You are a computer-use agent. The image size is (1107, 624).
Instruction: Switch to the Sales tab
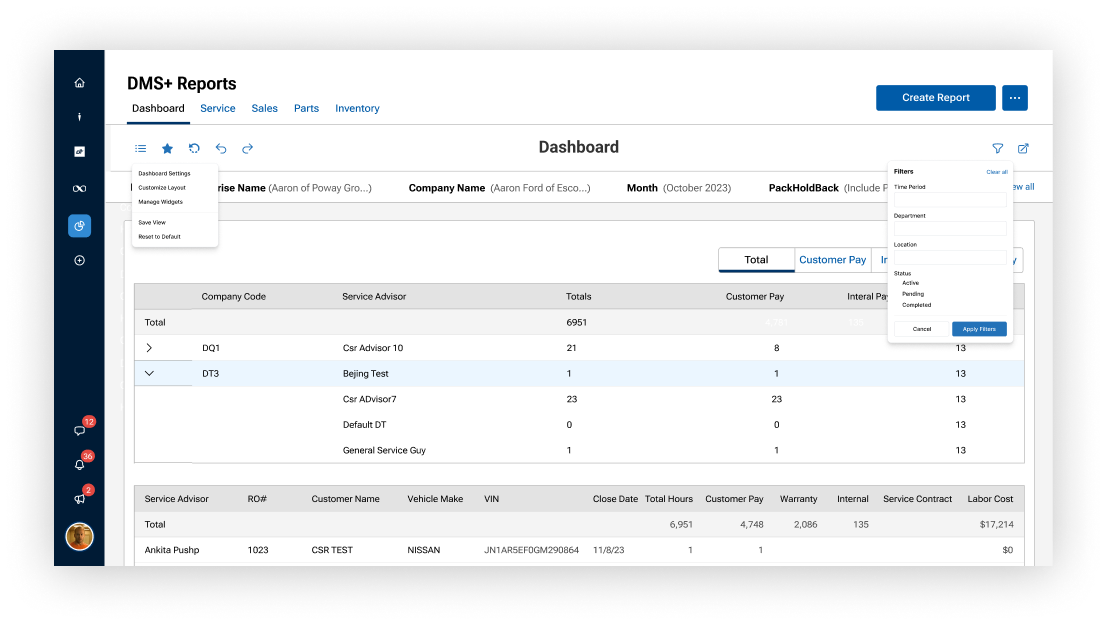264,108
